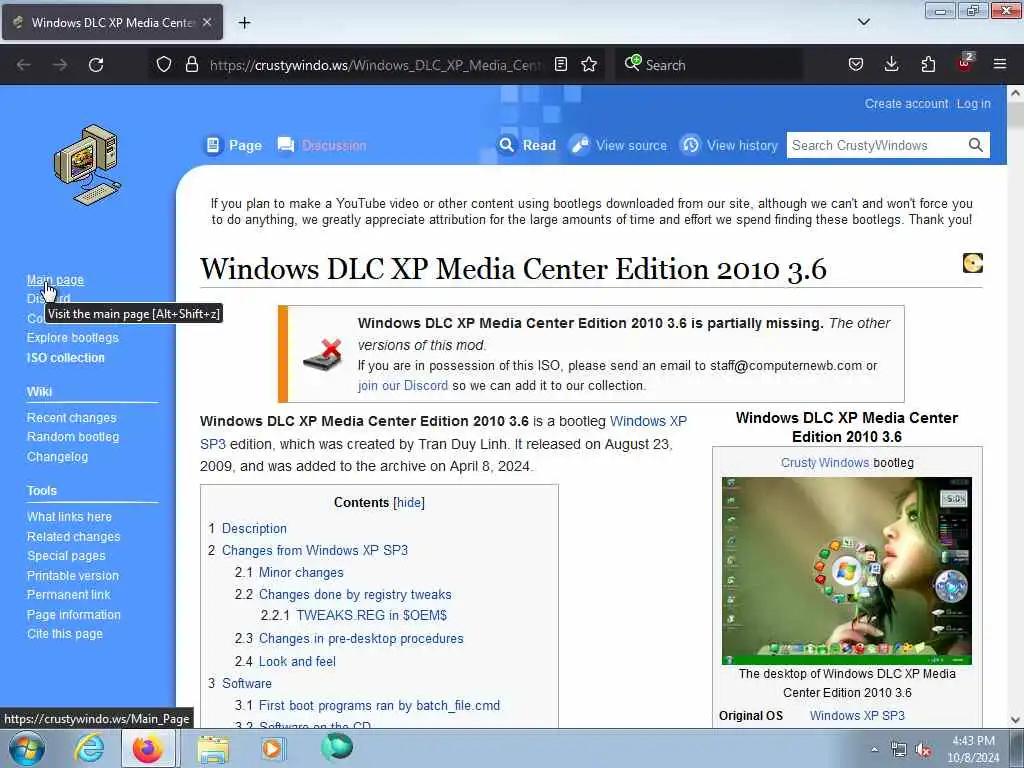Open the Firefox hamburger menu
Viewport: 1024px width, 768px height.
tap(1000, 64)
